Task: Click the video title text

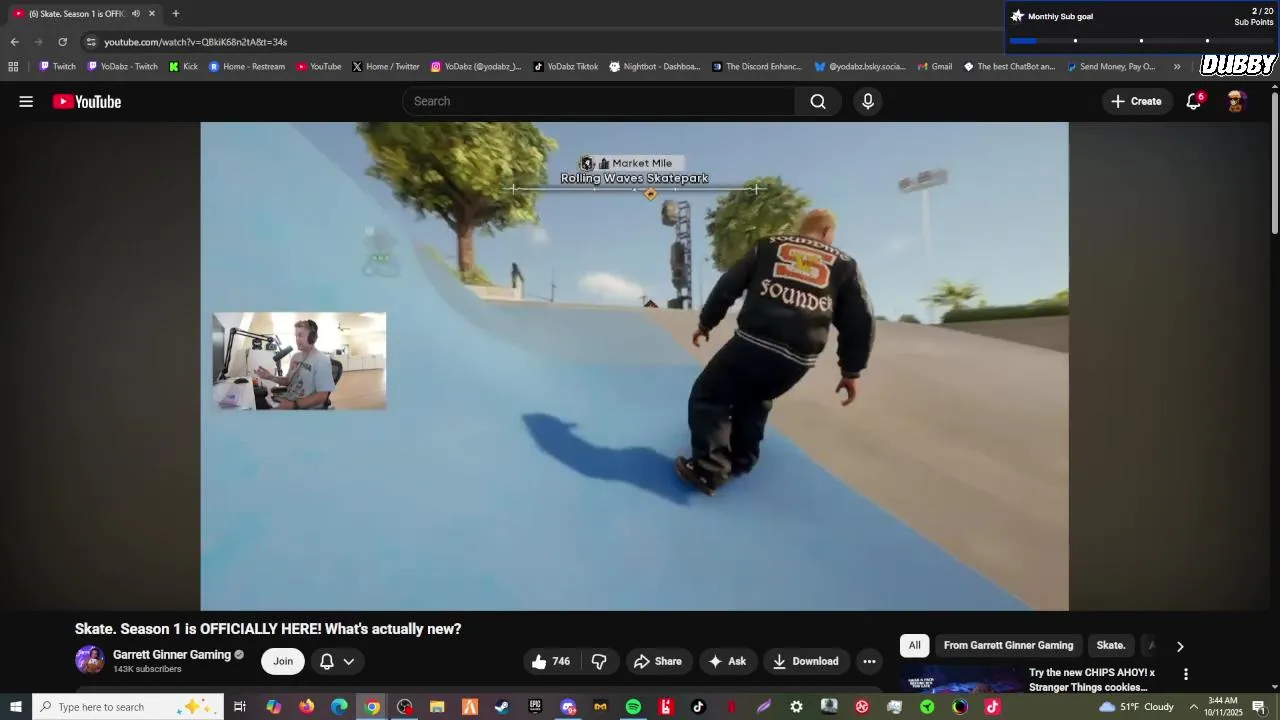Action: coord(268,629)
